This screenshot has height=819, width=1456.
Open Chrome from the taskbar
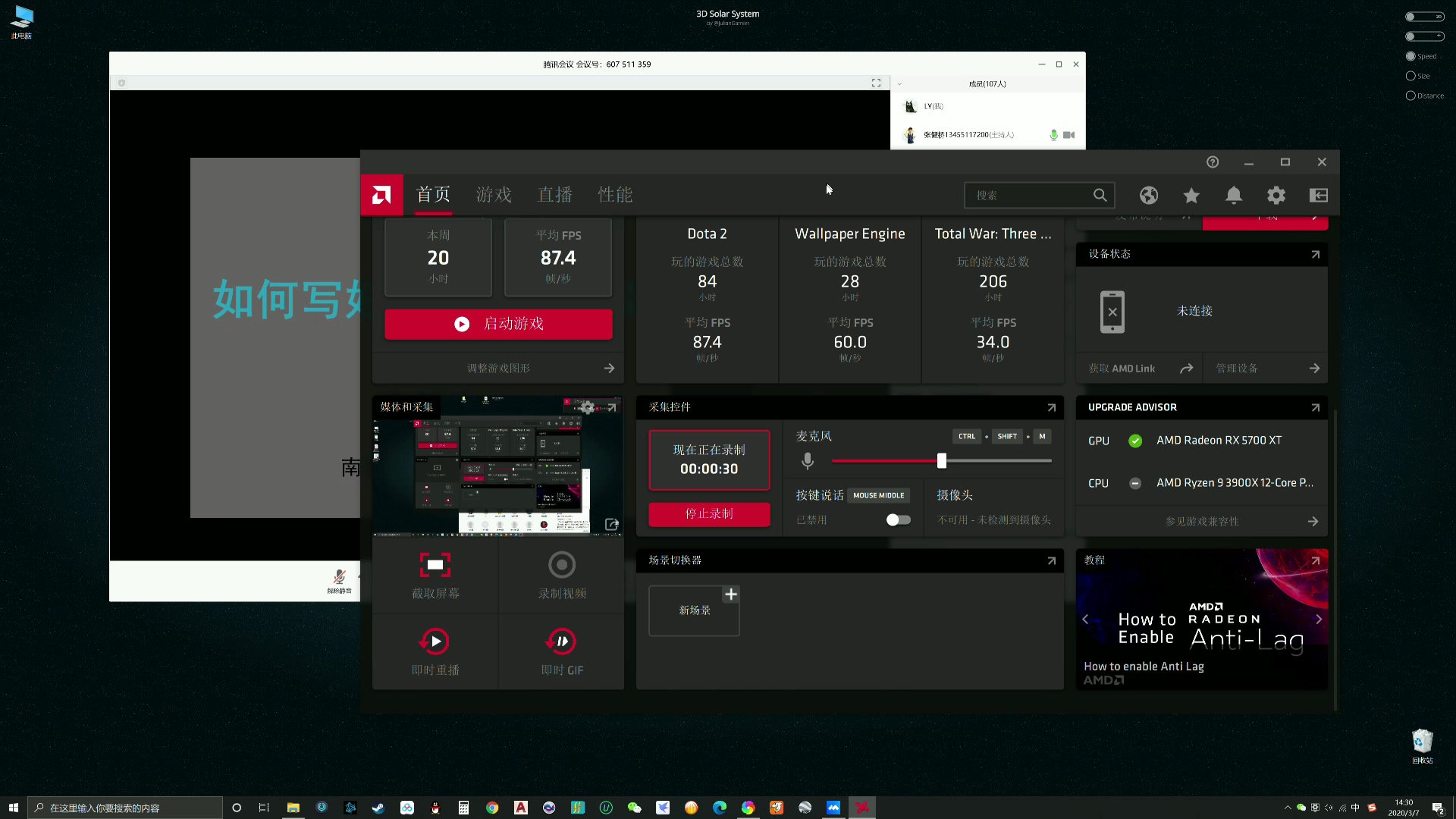coord(492,808)
